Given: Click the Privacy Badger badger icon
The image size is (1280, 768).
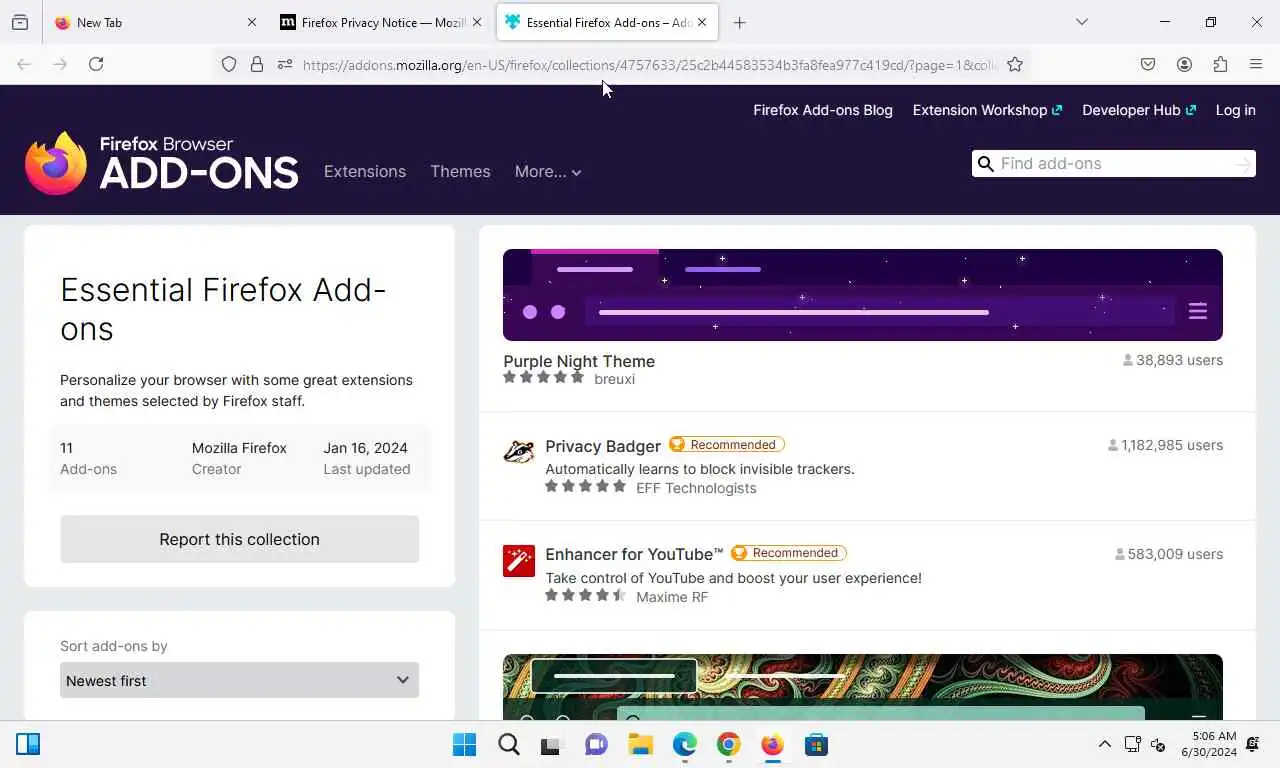Looking at the screenshot, I should [519, 452].
